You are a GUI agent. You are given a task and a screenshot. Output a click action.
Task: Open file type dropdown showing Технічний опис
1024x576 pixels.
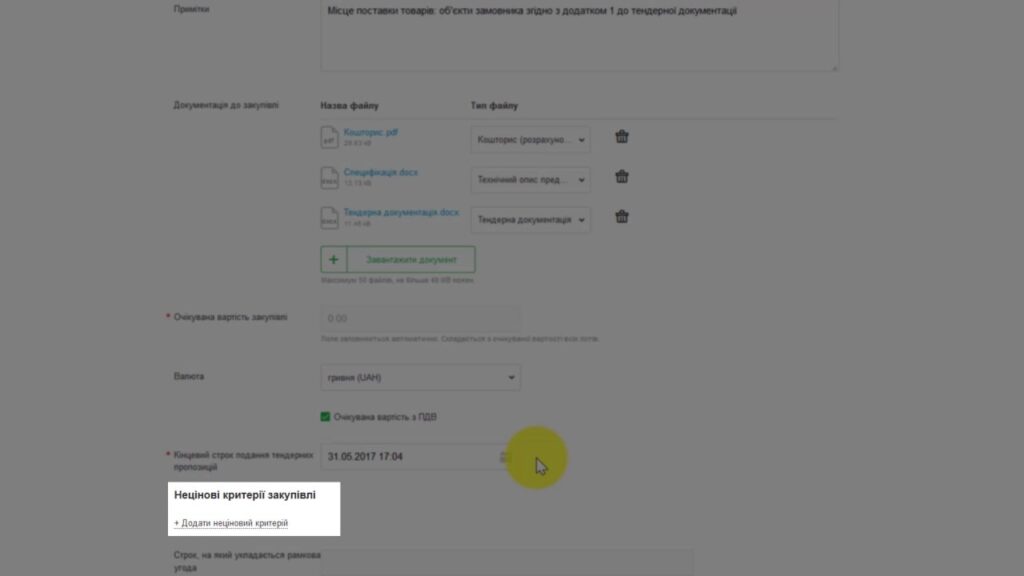[530, 180]
